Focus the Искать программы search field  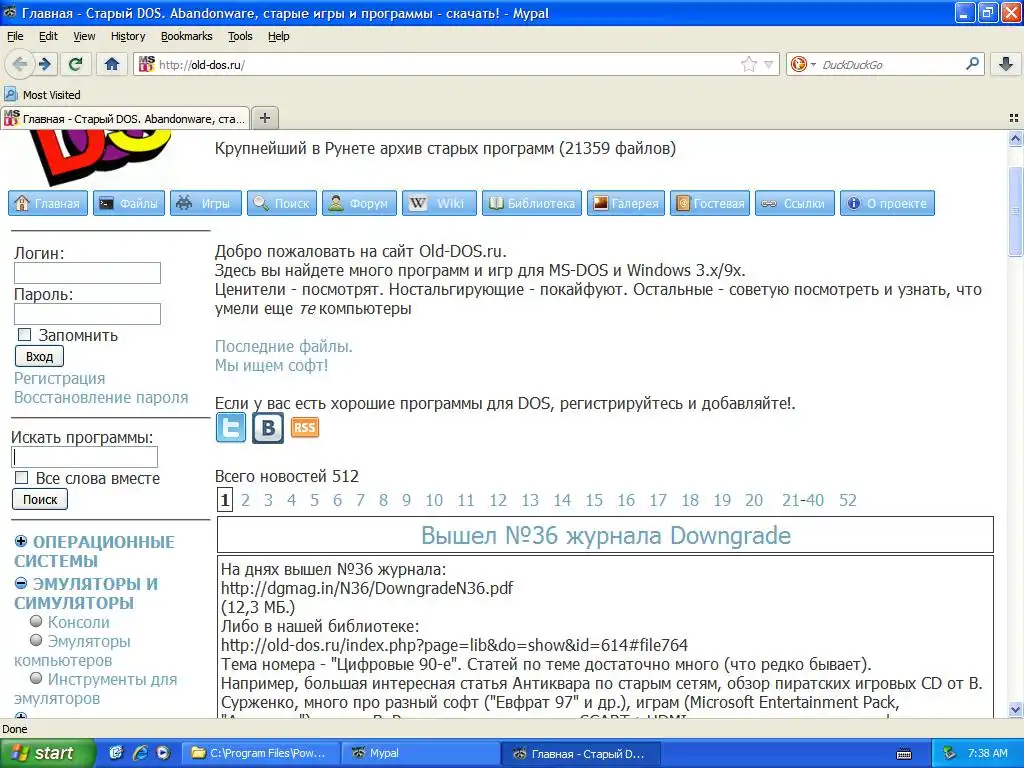click(85, 457)
